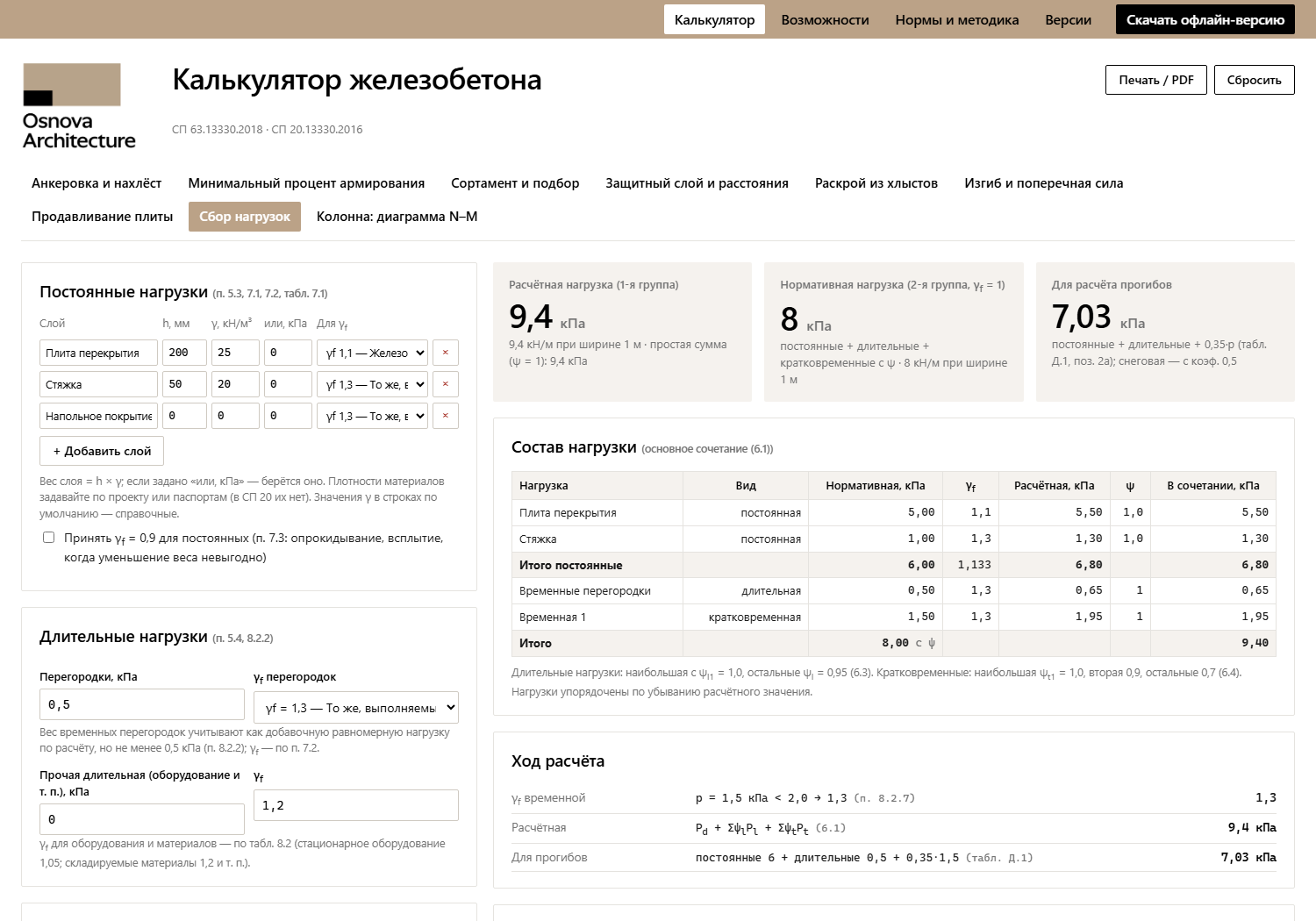Focus the Прочая длительная load input

coord(142,819)
